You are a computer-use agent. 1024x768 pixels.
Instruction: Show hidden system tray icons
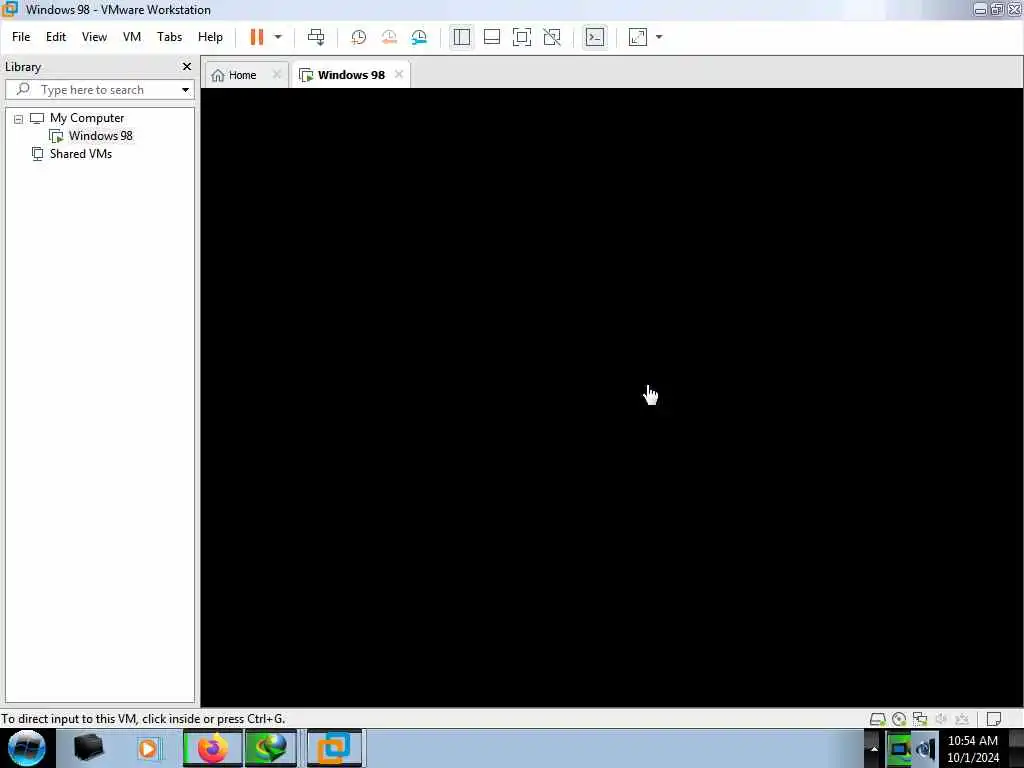[x=874, y=748]
